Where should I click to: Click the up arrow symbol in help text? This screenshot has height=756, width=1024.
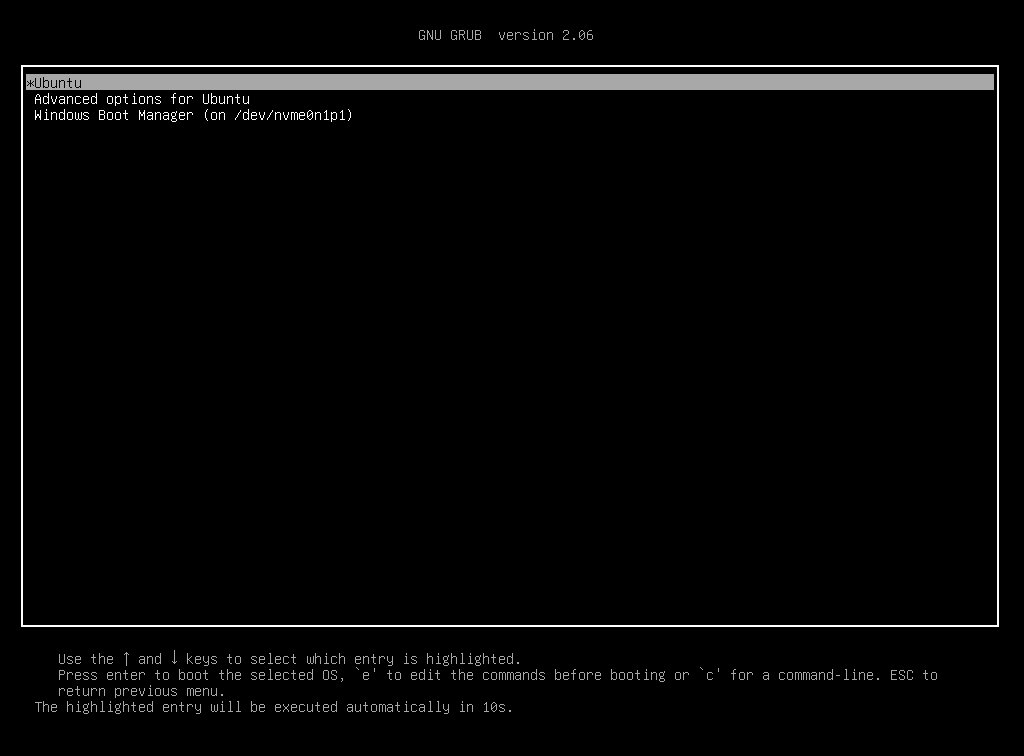(x=126, y=658)
